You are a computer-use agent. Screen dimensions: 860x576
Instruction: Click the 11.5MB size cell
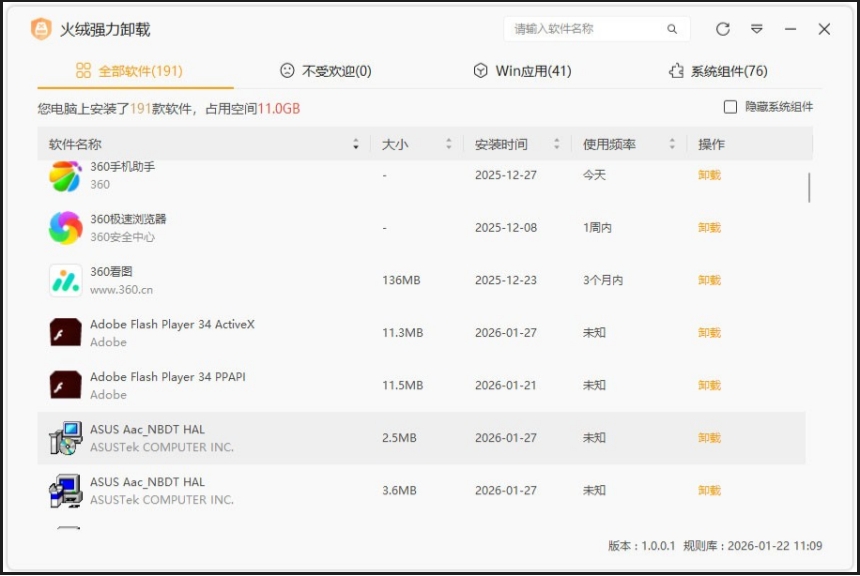point(403,386)
